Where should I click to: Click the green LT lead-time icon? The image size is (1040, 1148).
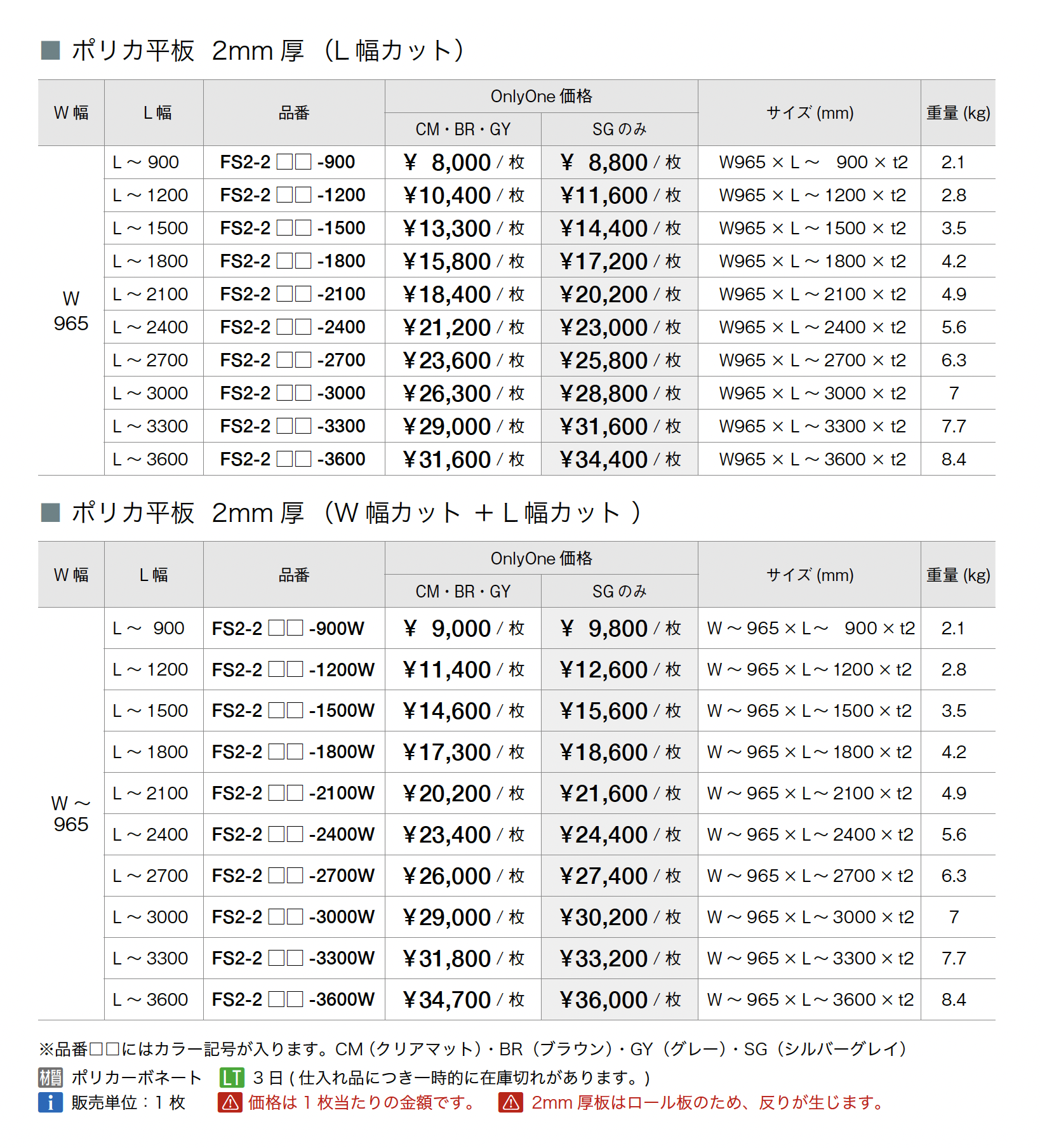point(232,1078)
